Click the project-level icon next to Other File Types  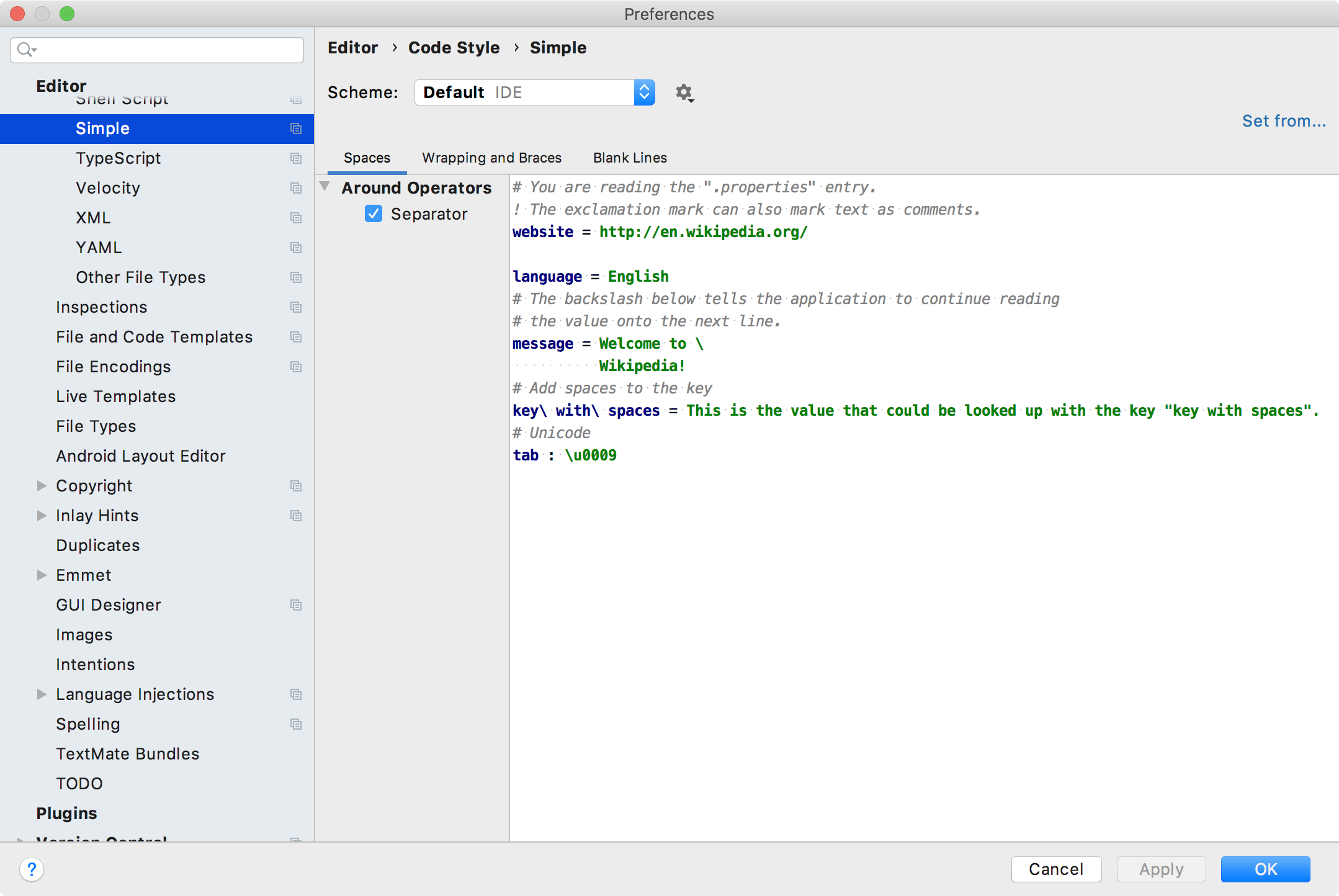pos(296,277)
